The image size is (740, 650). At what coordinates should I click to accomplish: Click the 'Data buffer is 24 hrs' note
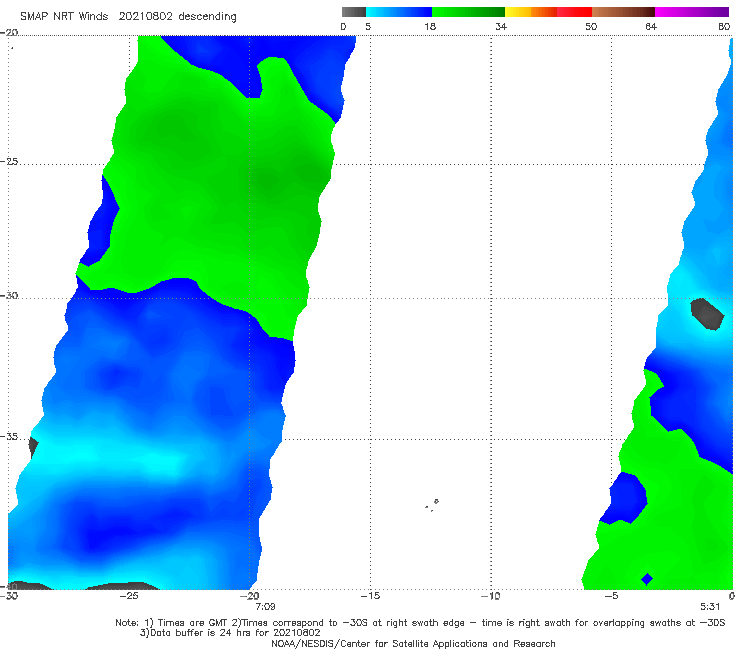click(230, 633)
